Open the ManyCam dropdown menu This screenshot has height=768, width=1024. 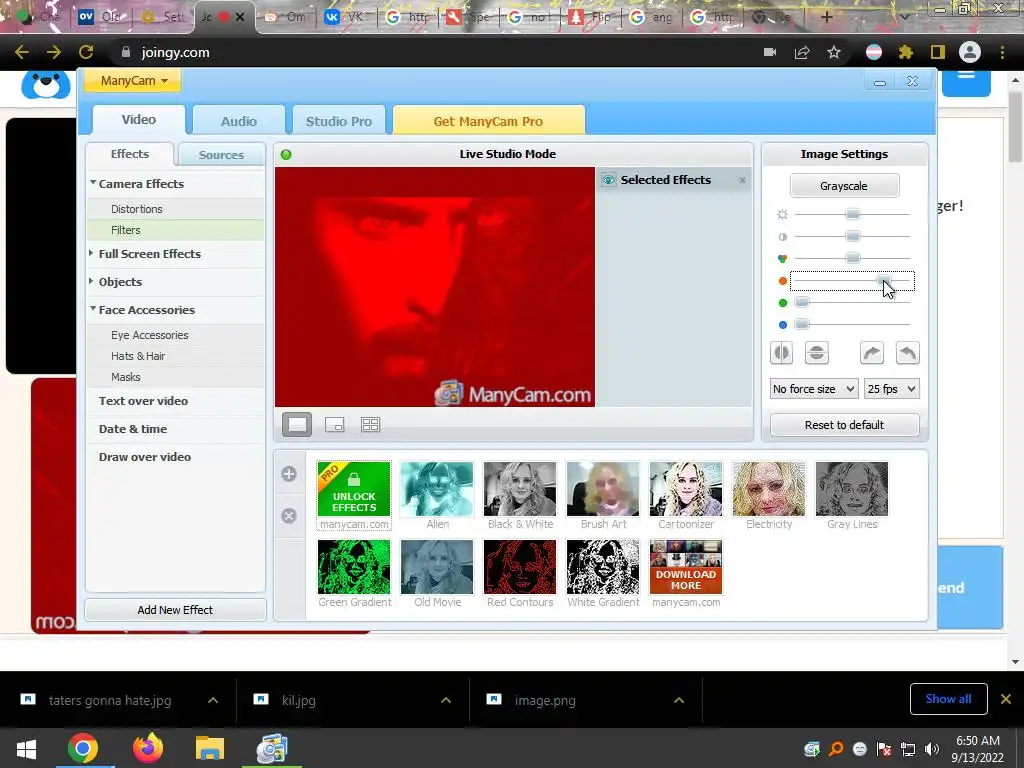(133, 81)
